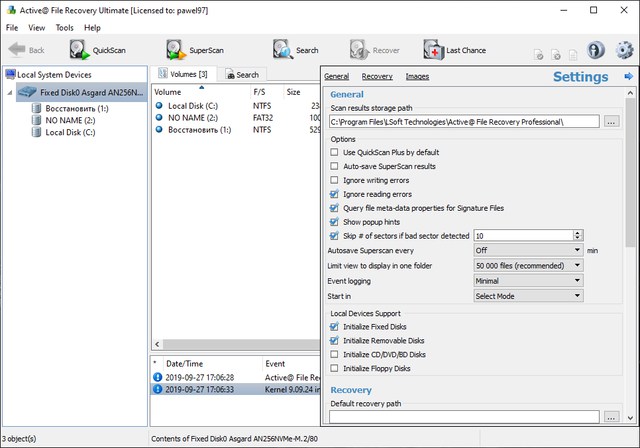Open the Start in dropdown
Screen dimensions: 640x448
[x=527, y=296]
